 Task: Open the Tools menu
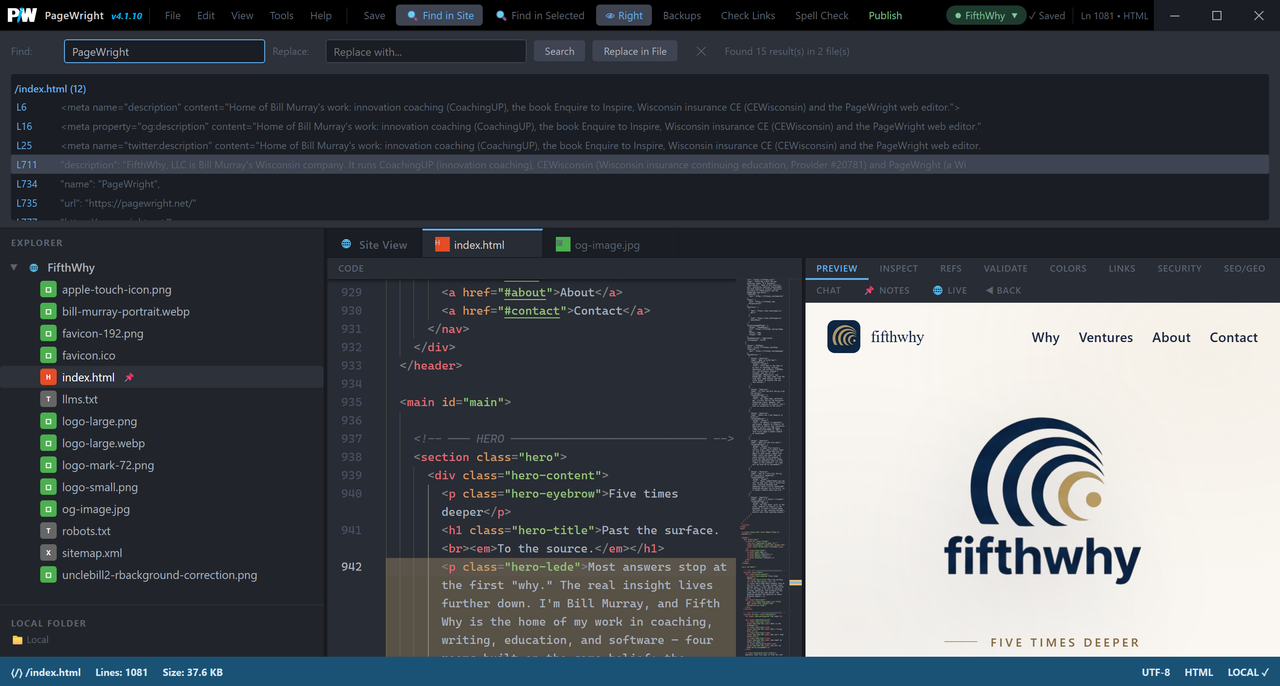[282, 15]
